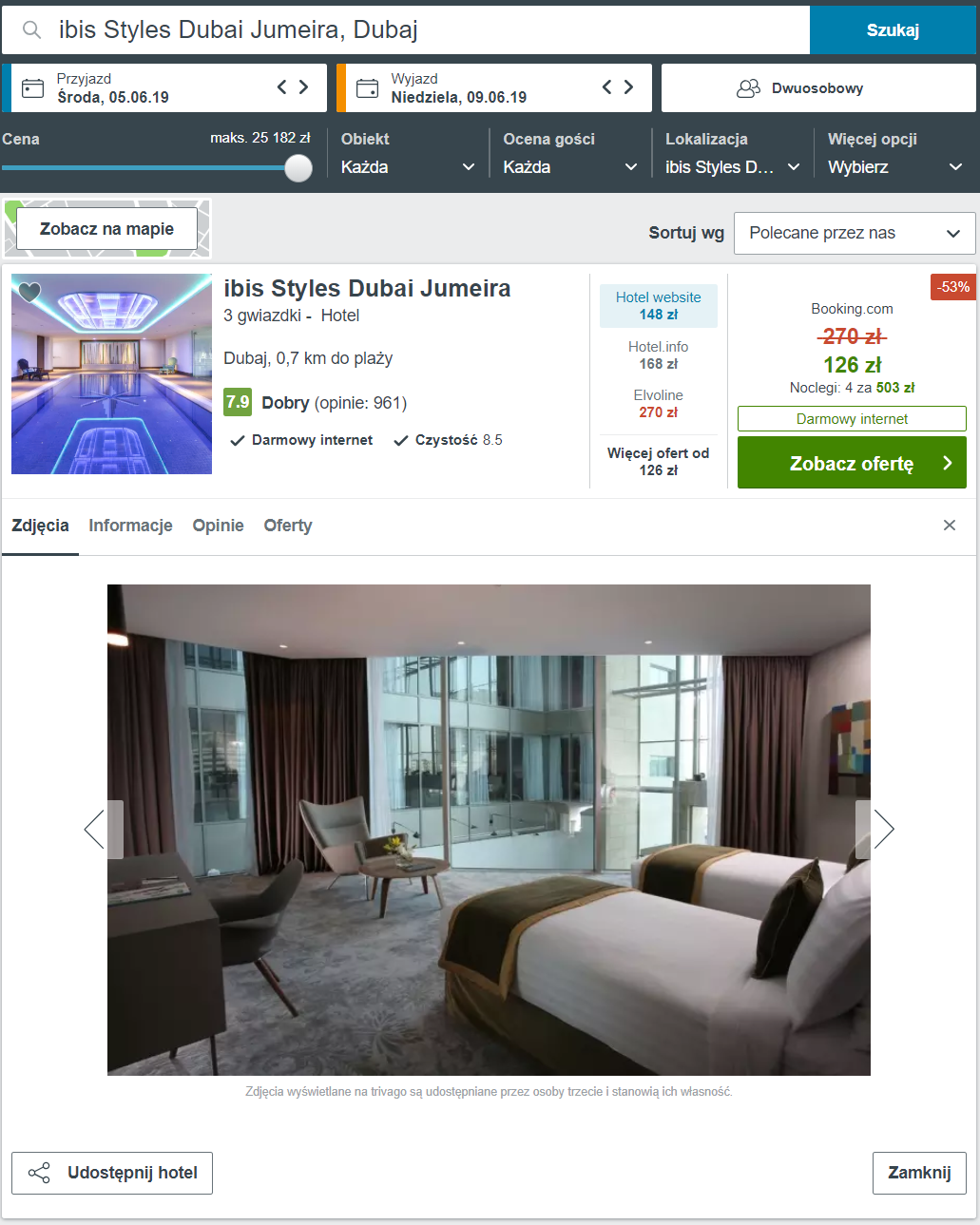The image size is (980, 1225).
Task: Click the search magnifier icon
Action: [x=31, y=30]
